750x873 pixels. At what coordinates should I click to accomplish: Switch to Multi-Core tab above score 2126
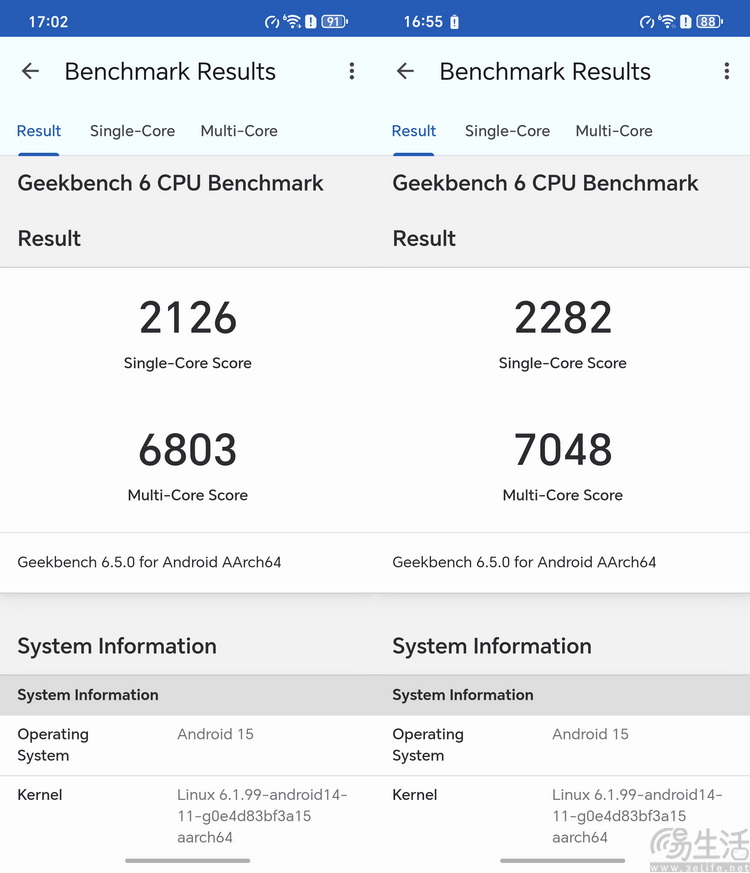(x=239, y=131)
